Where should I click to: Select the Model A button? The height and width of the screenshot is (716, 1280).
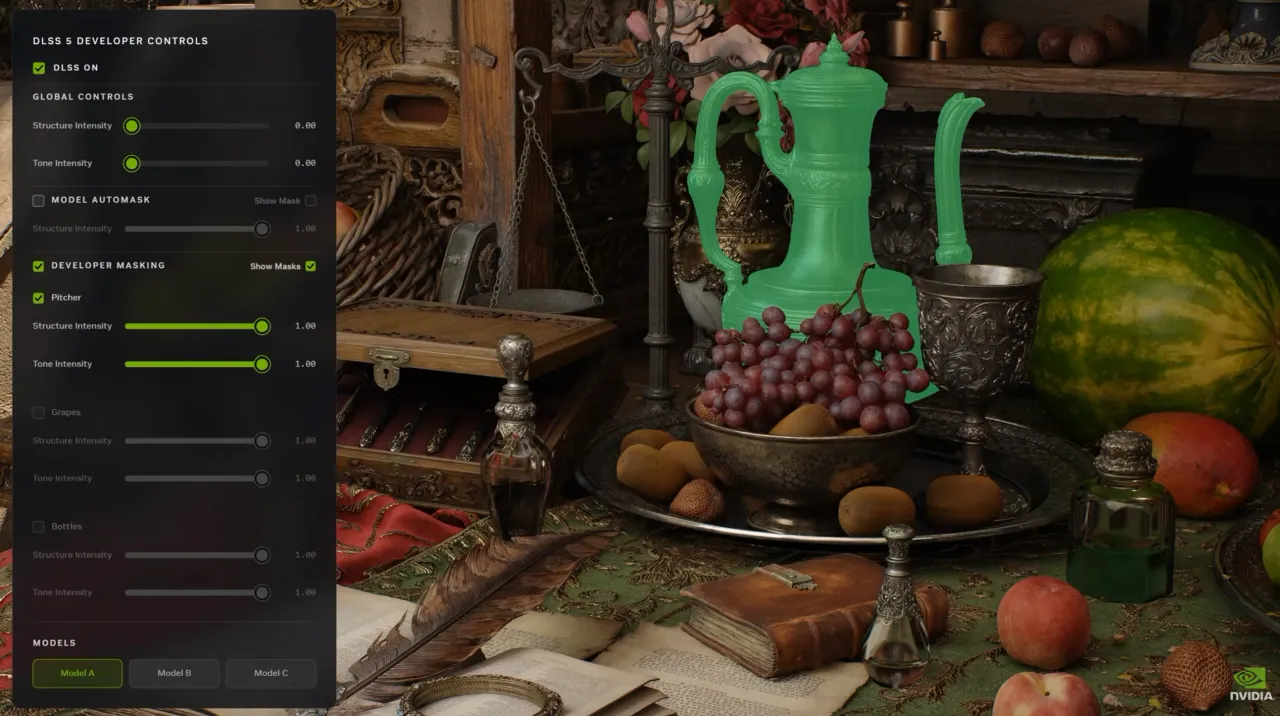click(x=77, y=673)
